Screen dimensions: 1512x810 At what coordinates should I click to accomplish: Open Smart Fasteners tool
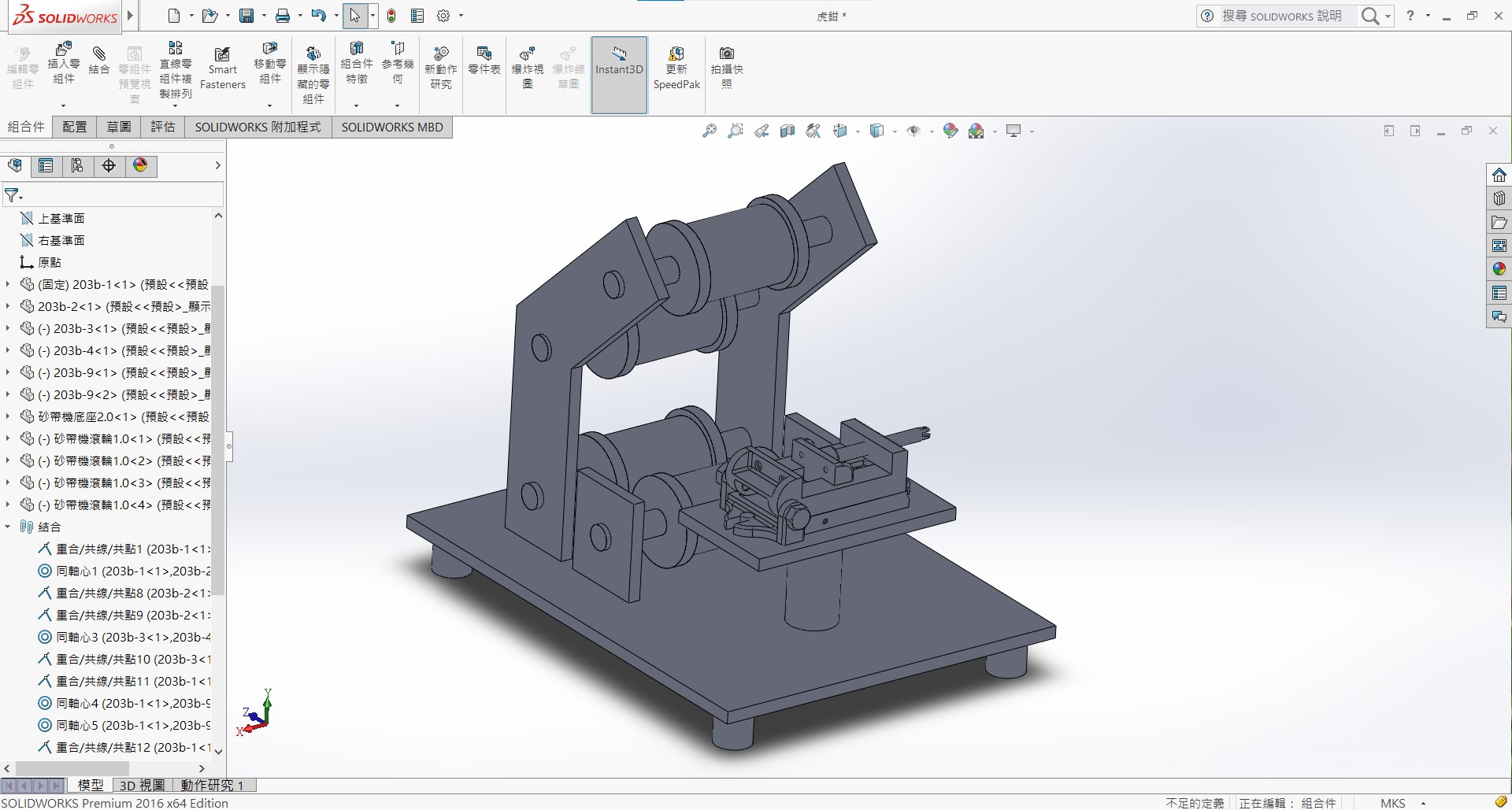click(x=223, y=68)
